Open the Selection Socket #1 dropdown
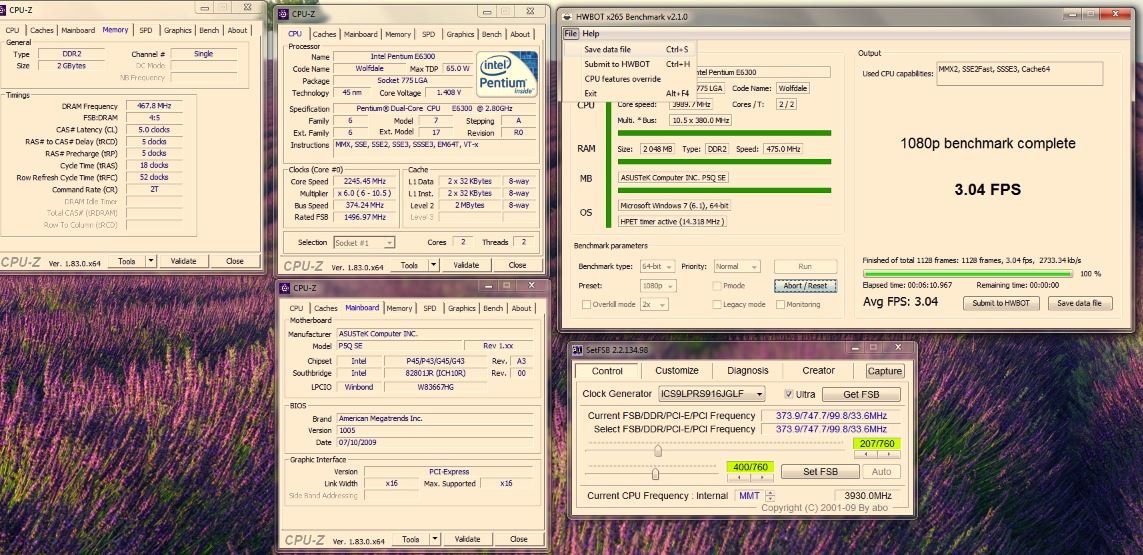The image size is (1143, 555). point(364,242)
